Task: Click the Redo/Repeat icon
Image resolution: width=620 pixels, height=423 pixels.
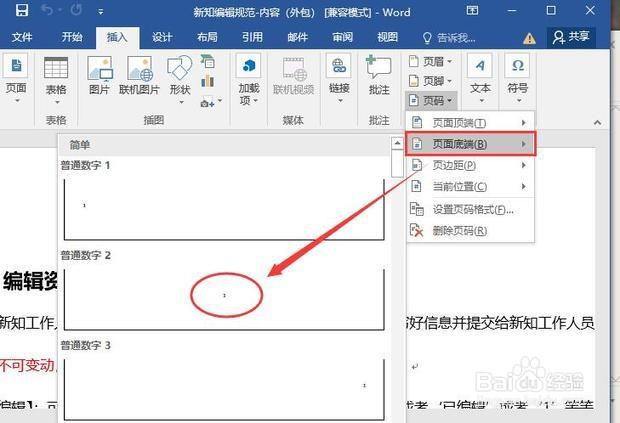Action: click(x=76, y=10)
